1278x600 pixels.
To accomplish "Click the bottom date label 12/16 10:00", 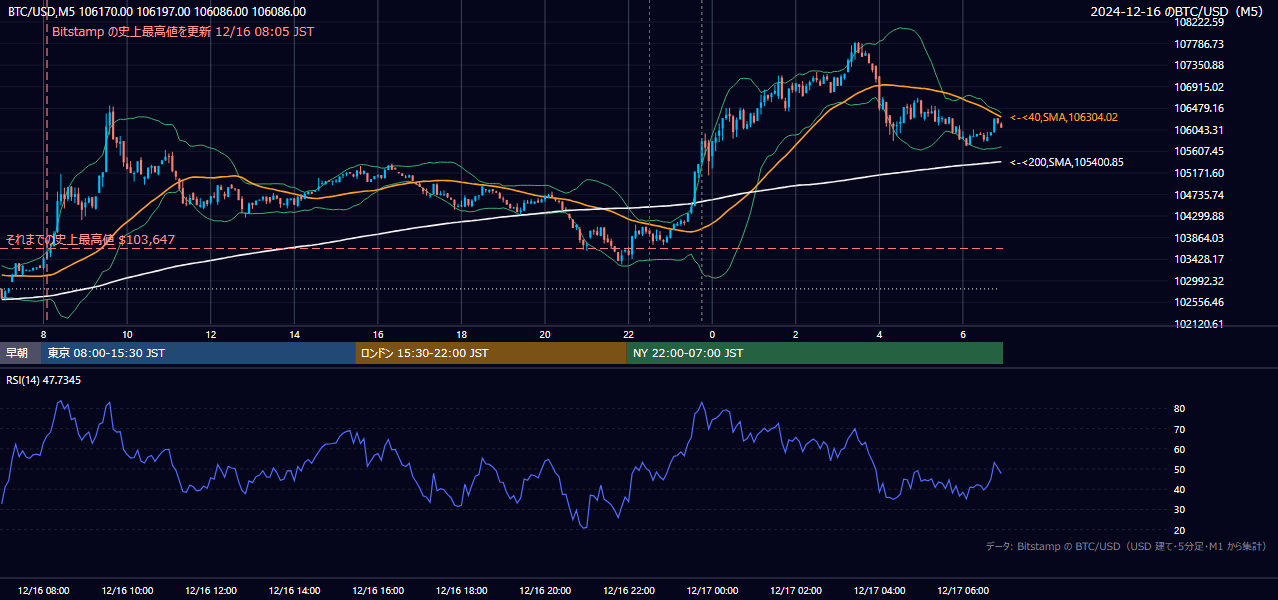I will click(128, 591).
